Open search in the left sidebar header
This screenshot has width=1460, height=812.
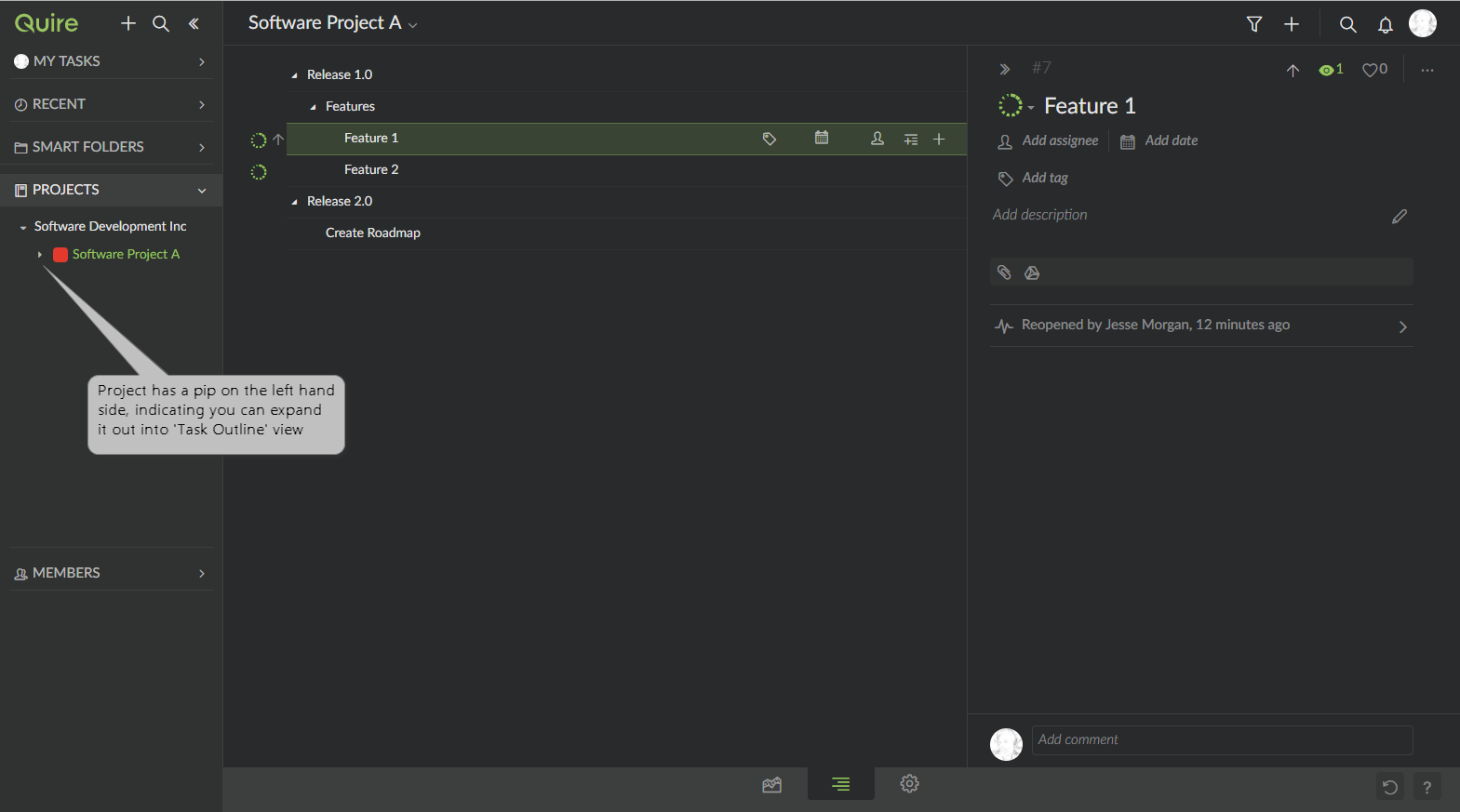161,23
